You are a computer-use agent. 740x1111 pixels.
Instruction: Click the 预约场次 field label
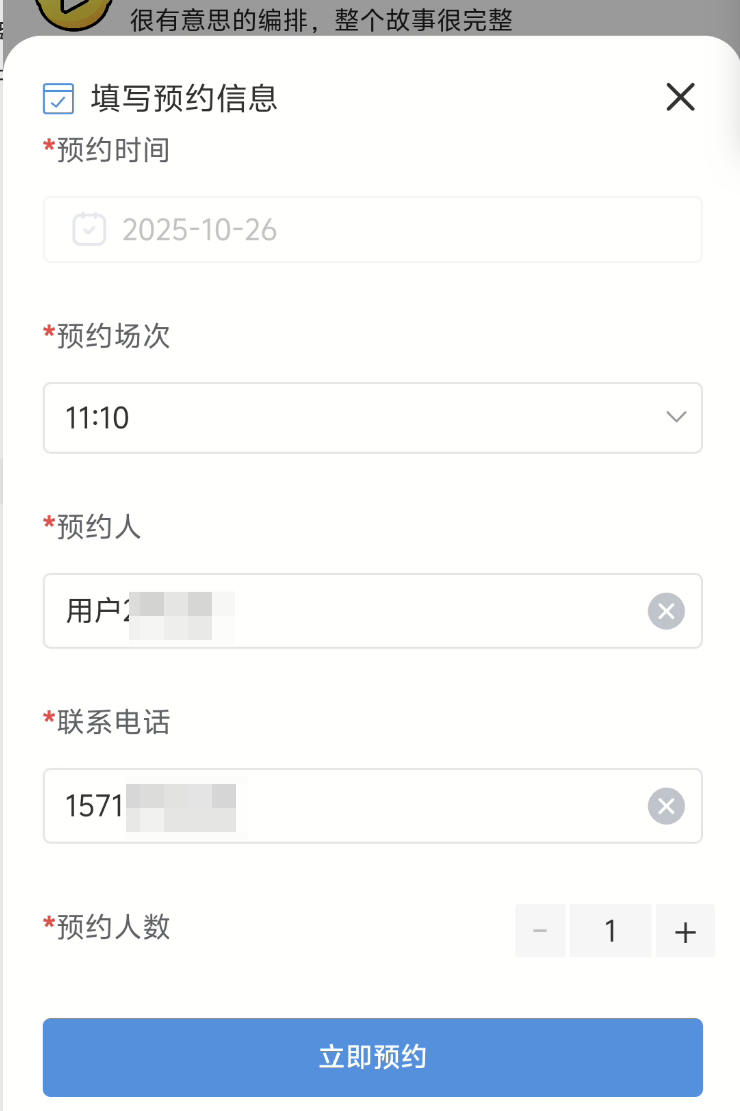(x=112, y=336)
